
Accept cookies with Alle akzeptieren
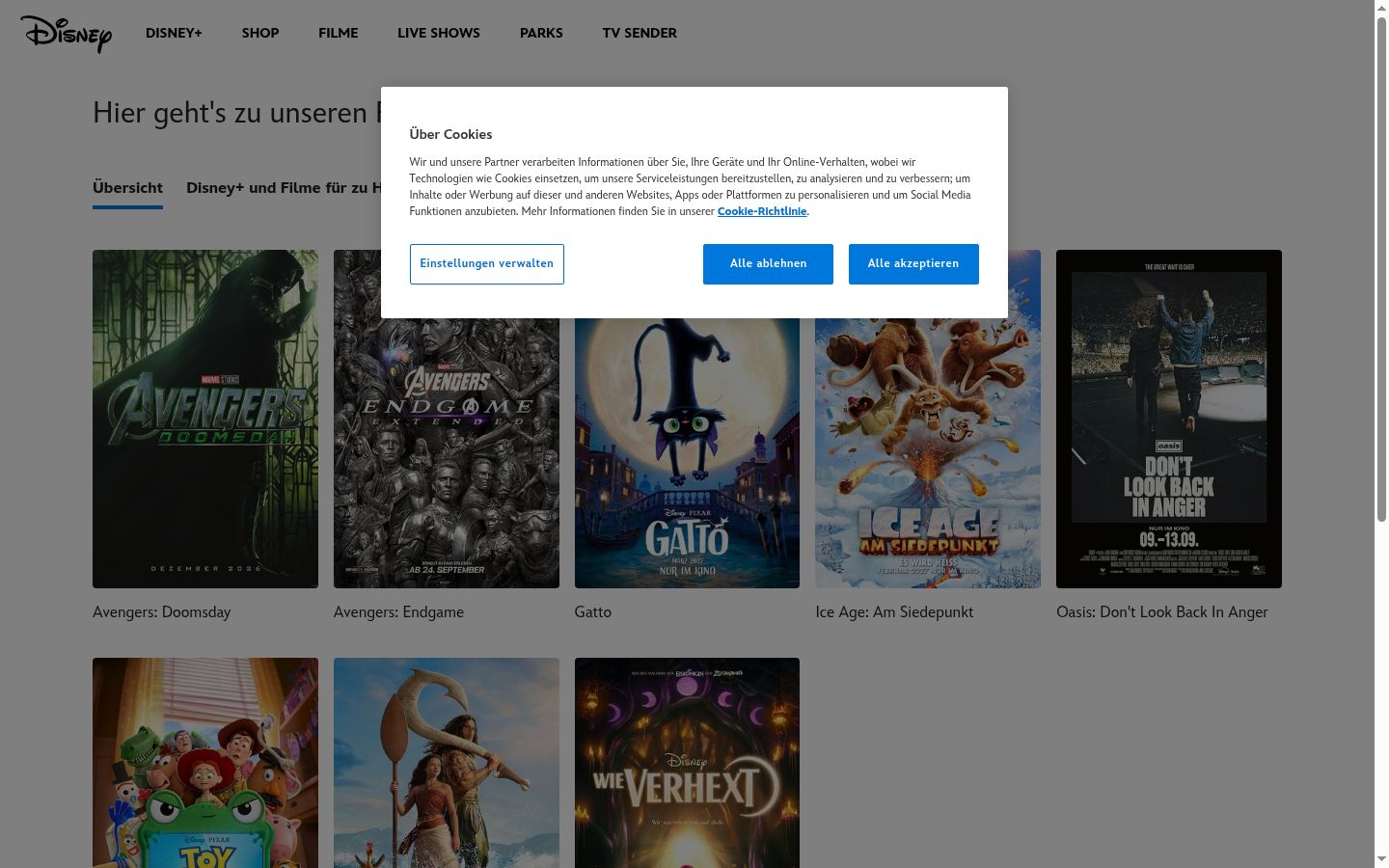click(x=913, y=264)
